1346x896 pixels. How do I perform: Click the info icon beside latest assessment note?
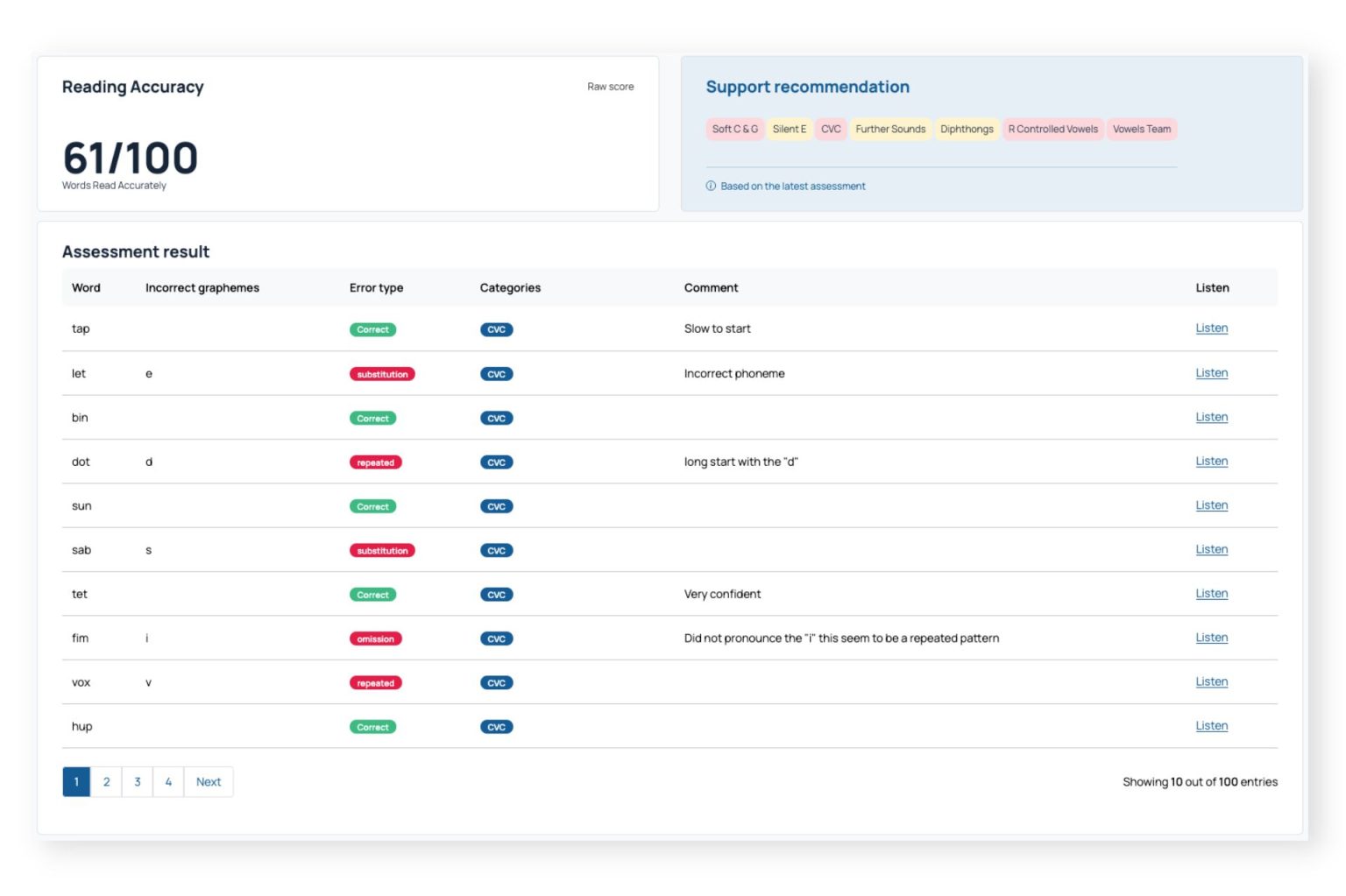[711, 186]
